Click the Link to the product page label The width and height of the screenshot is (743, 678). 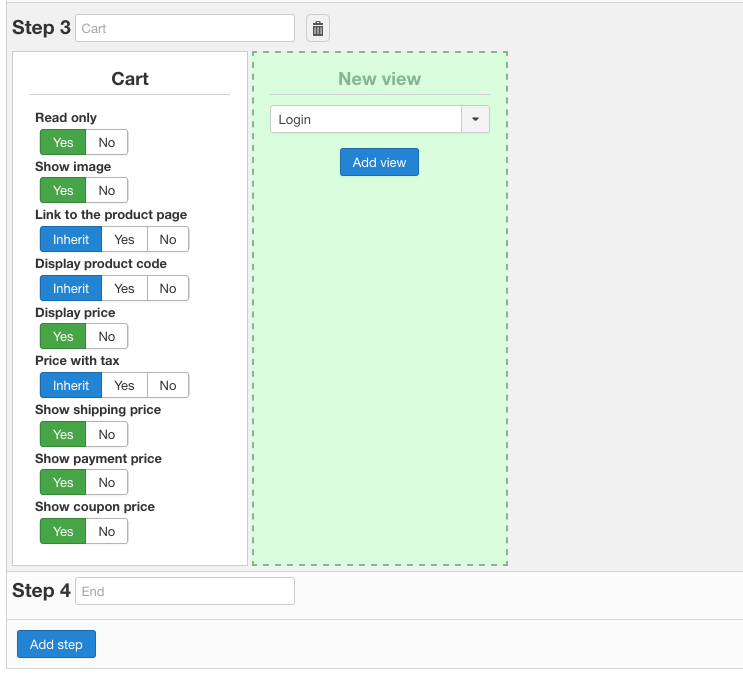coord(111,215)
